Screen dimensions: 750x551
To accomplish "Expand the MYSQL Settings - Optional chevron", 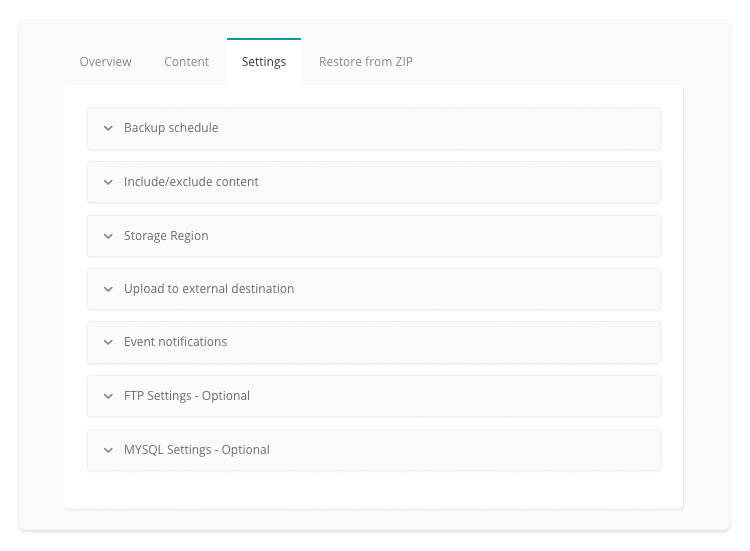I will [108, 451].
